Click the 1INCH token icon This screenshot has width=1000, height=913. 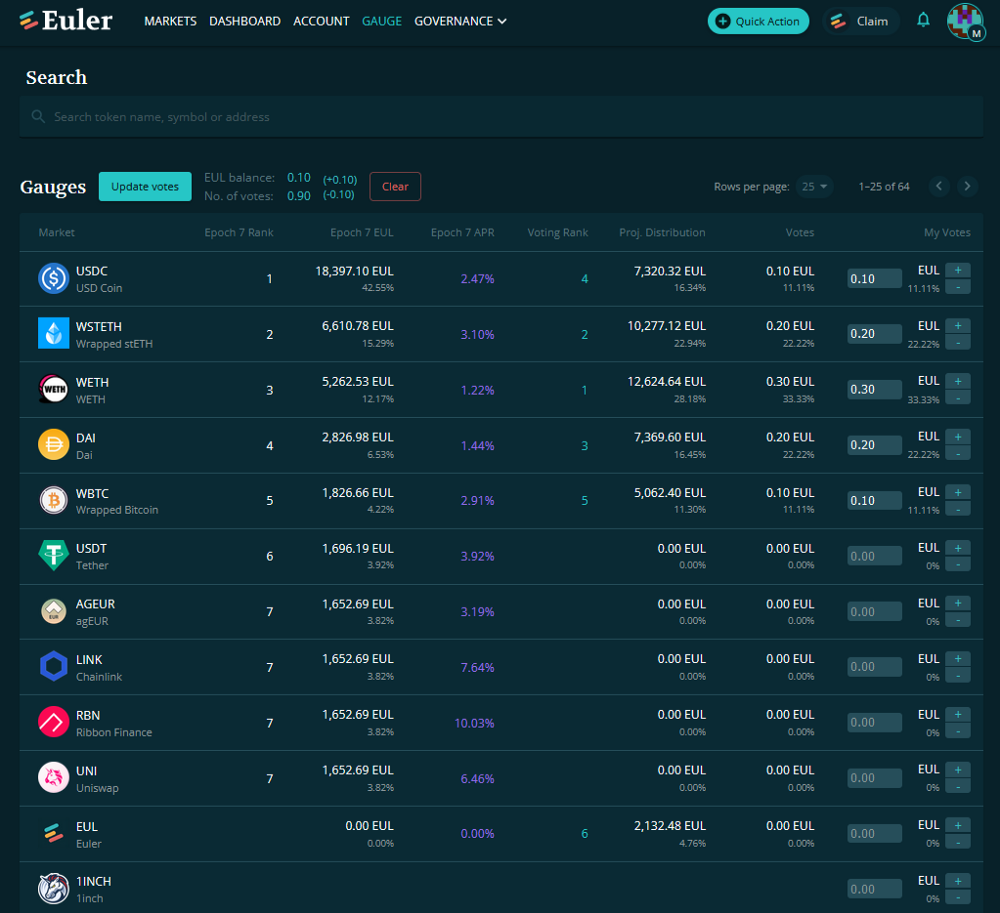(54, 889)
